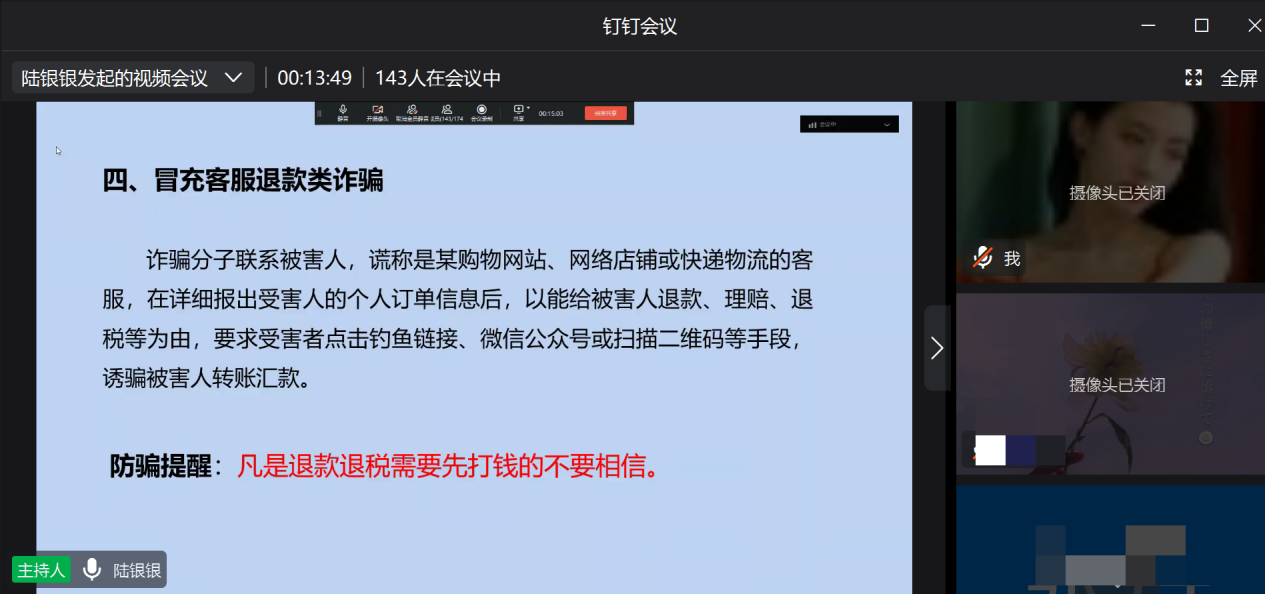
Task: Select the blue participant thumbnail at bottom
Action: point(1110,540)
